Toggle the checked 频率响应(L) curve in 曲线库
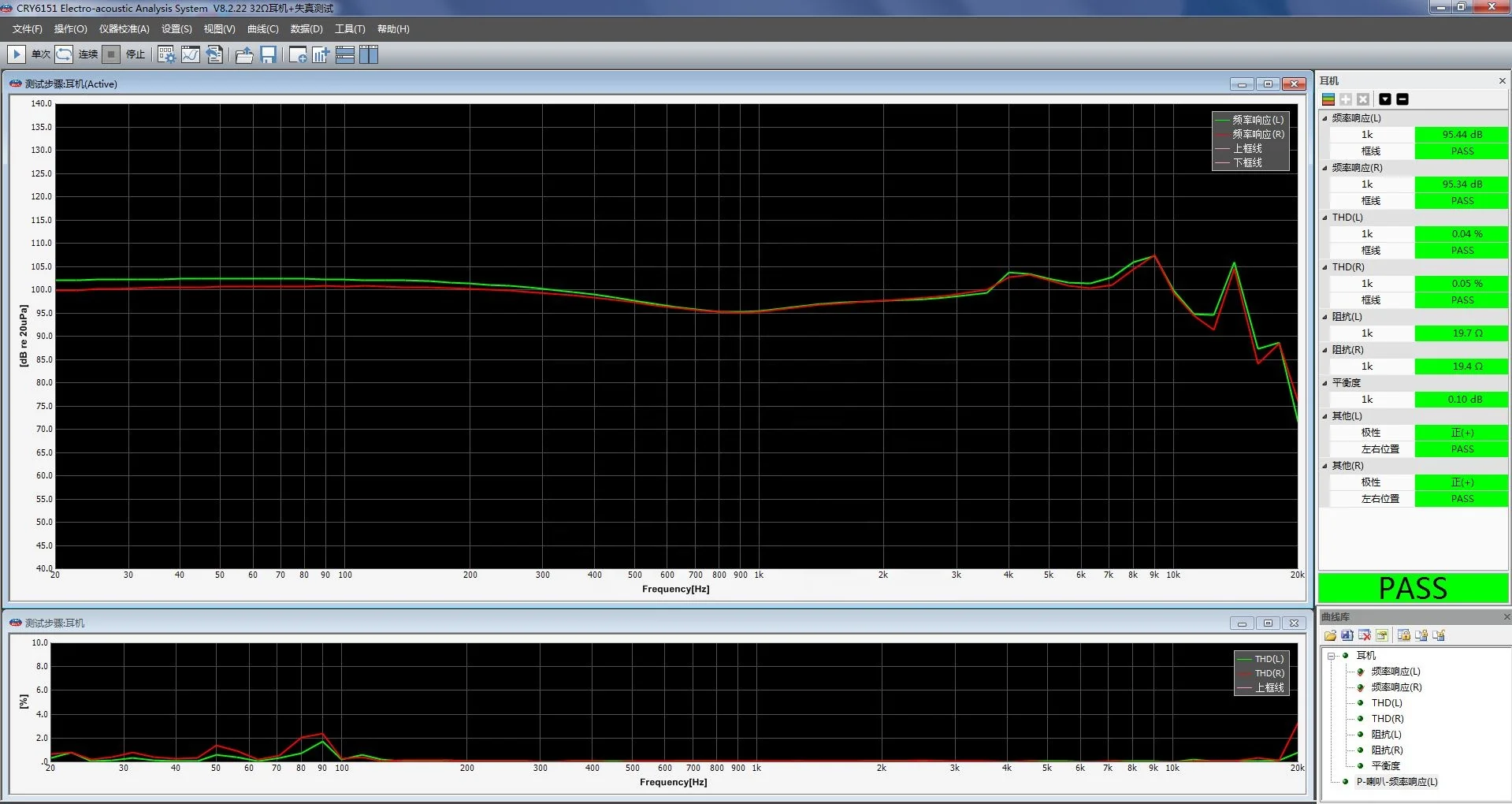 1361,672
